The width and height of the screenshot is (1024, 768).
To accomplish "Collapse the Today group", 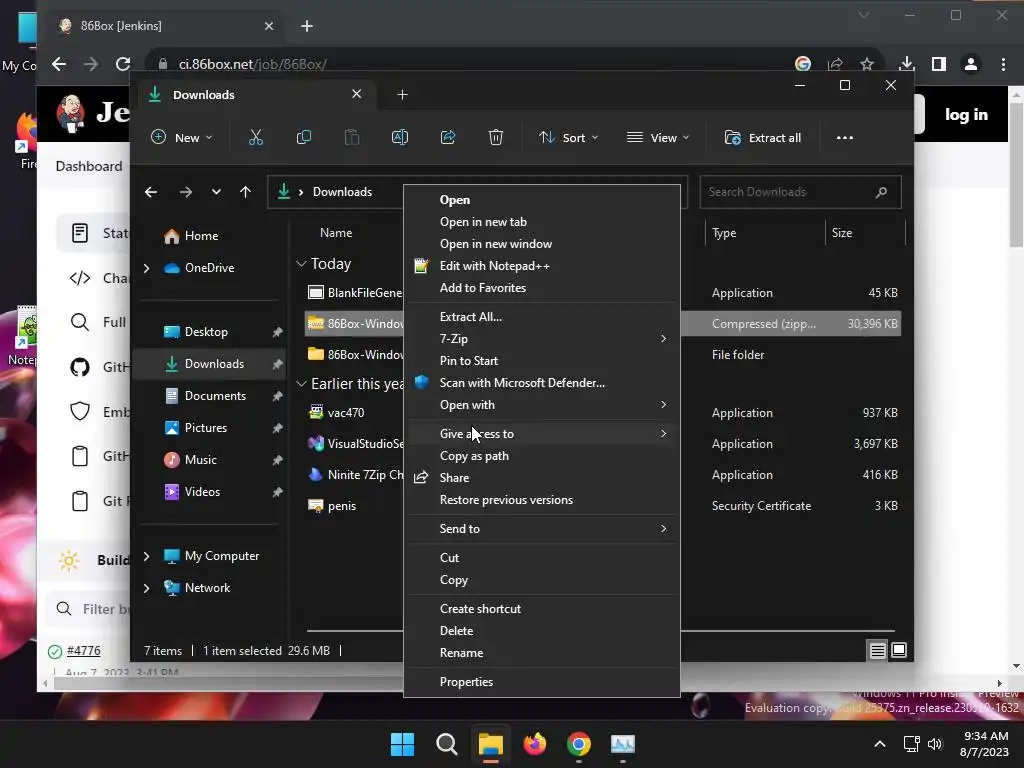I will click(301, 264).
